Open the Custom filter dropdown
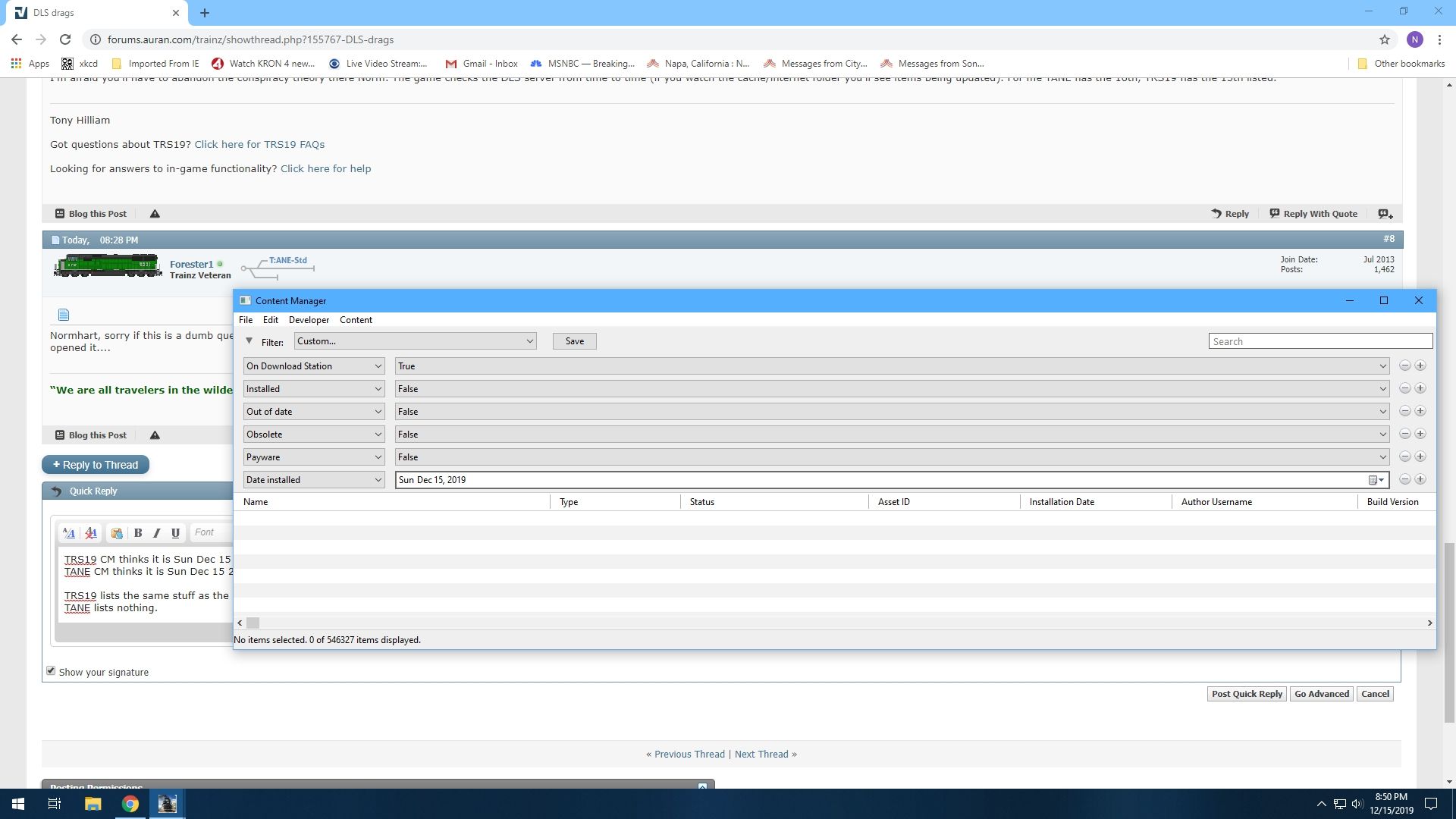Screen dimensions: 1456x819 (x=415, y=341)
